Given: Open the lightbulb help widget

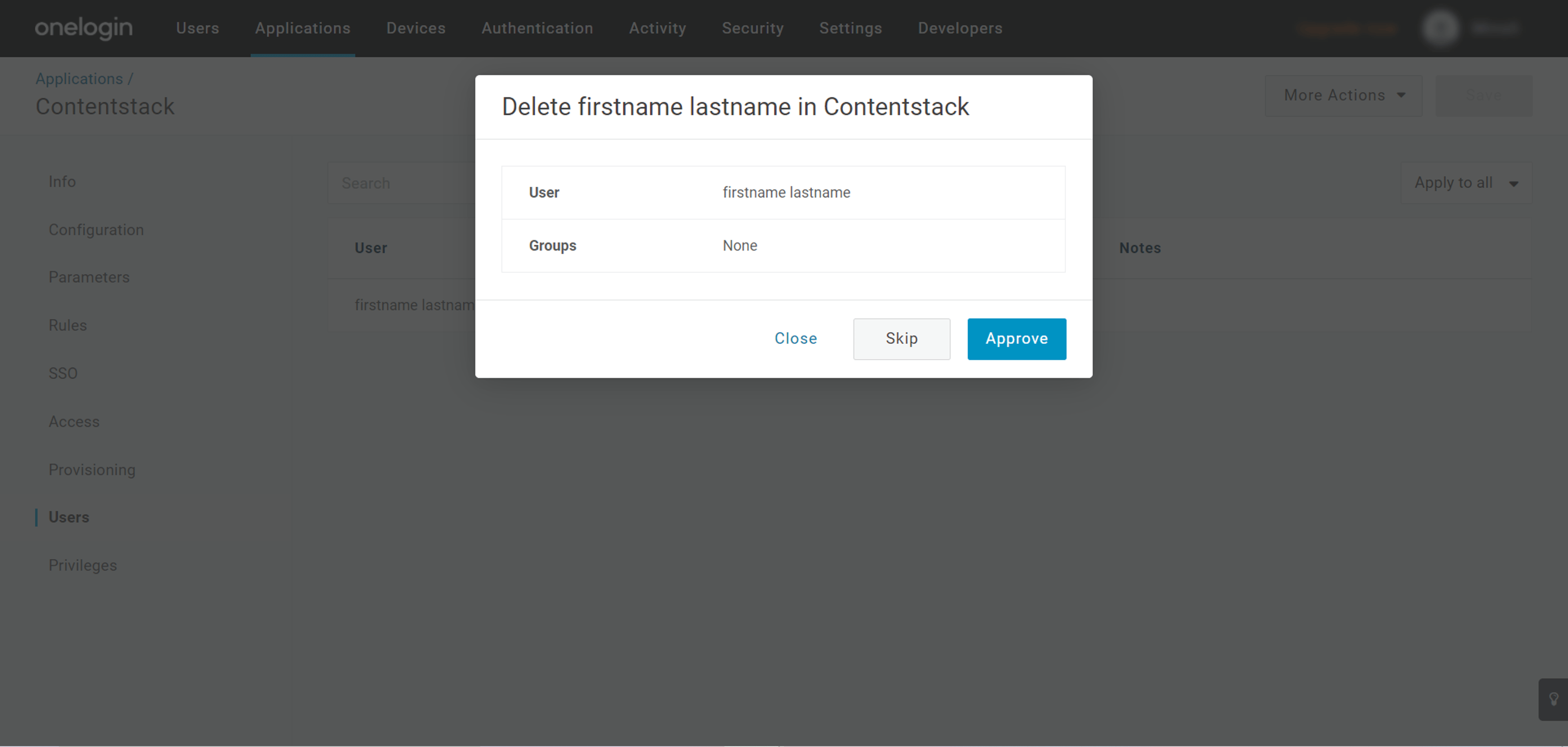Looking at the screenshot, I should (1553, 700).
